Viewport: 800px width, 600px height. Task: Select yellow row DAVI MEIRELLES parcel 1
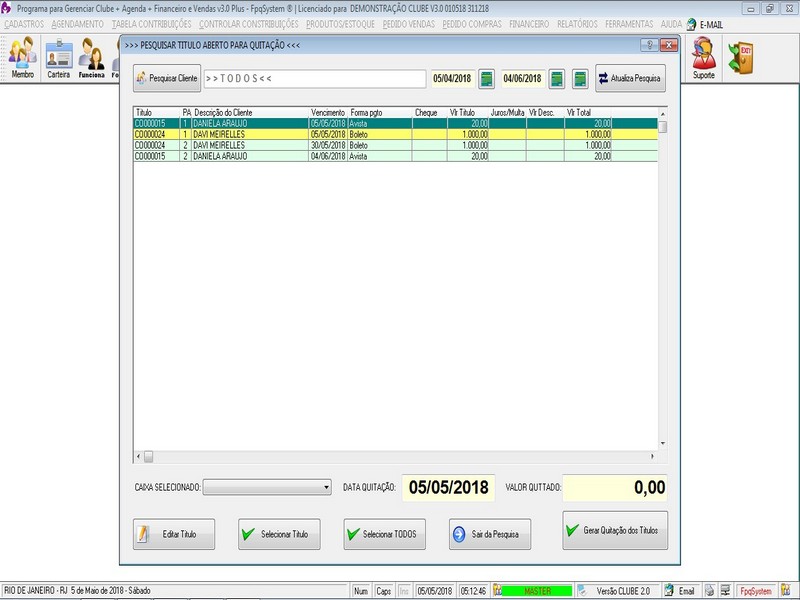[x=395, y=134]
